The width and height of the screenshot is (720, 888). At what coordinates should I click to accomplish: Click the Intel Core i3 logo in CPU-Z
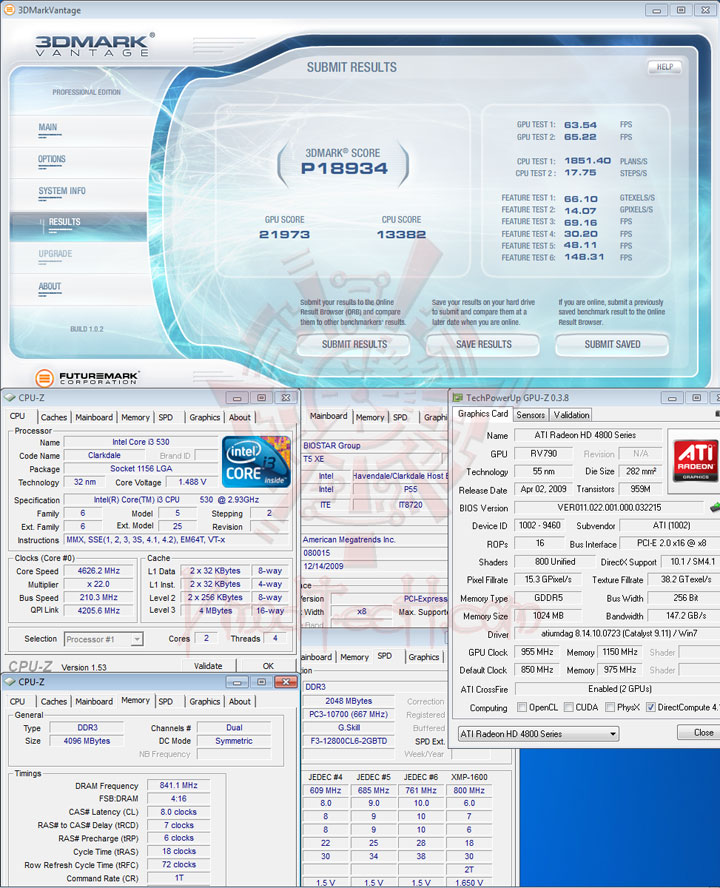coord(256,462)
